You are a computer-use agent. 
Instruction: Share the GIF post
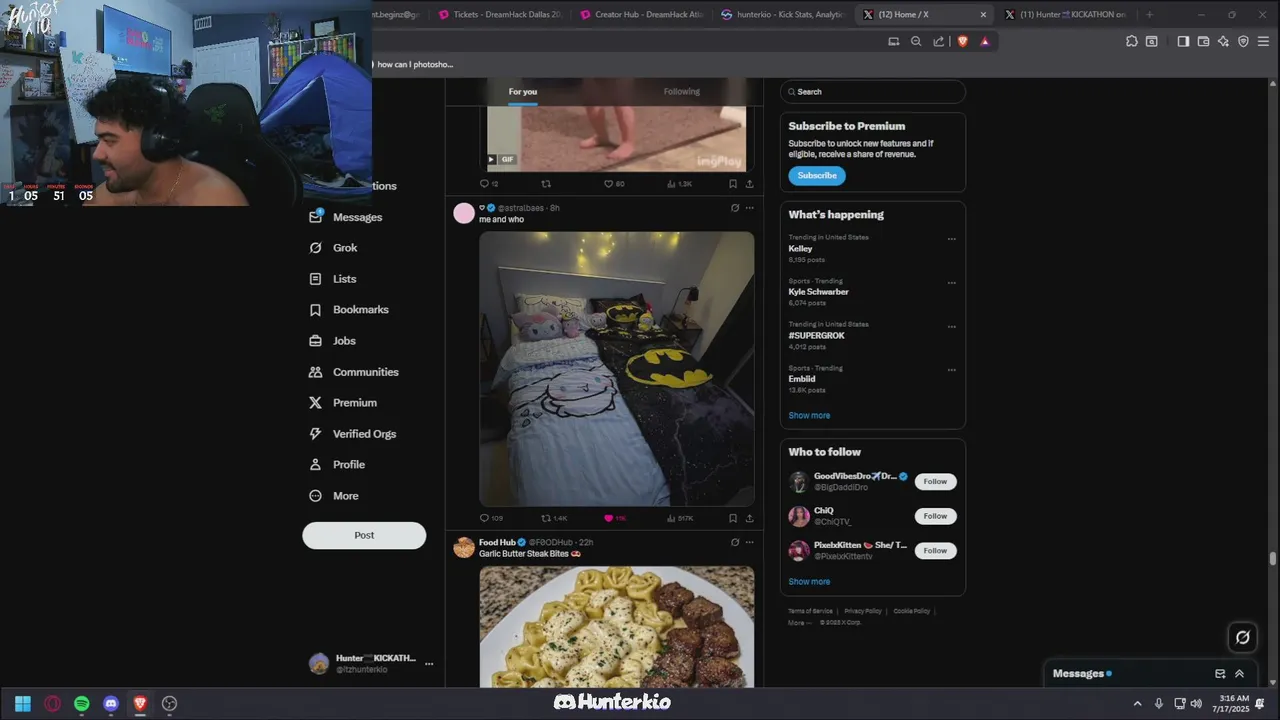click(x=749, y=184)
